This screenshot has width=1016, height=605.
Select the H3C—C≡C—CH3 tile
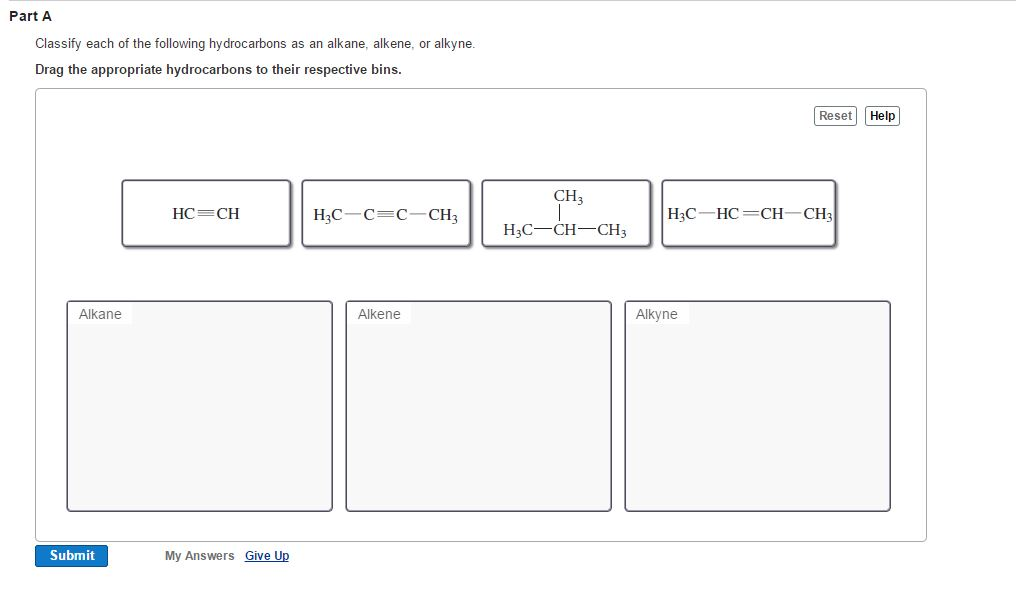[386, 212]
